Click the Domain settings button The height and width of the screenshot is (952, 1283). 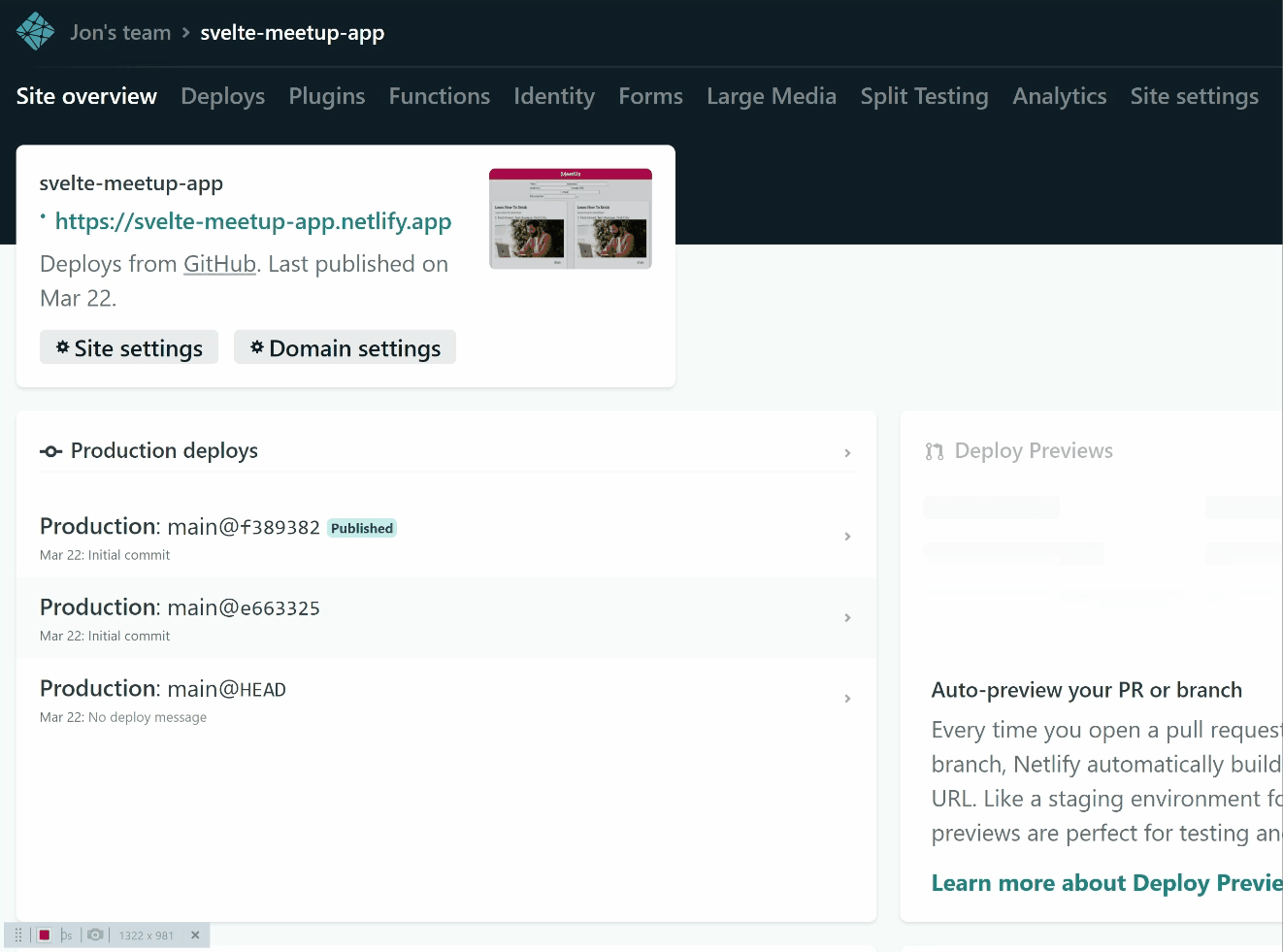(345, 347)
